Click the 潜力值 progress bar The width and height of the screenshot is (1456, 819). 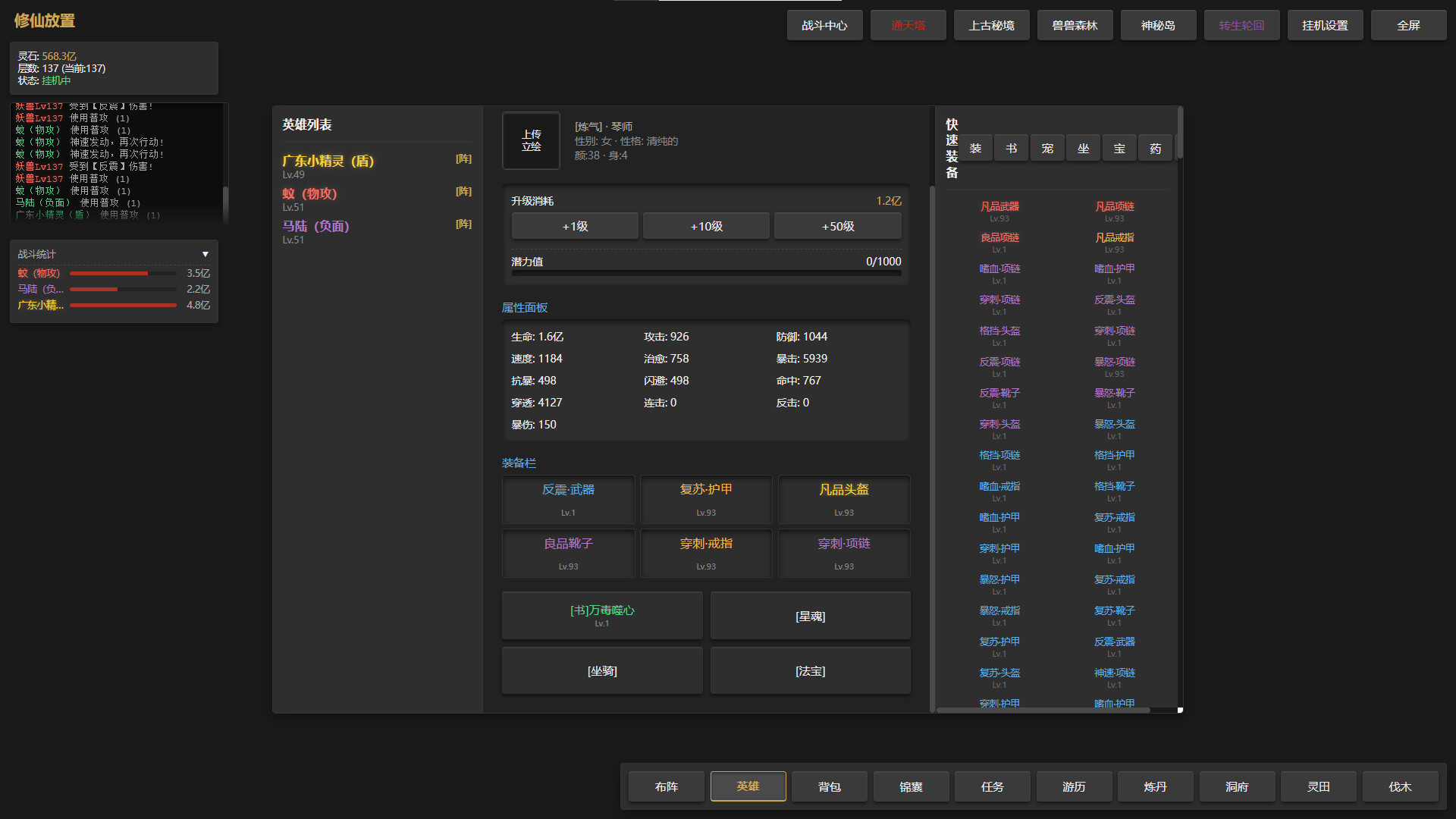click(x=705, y=272)
